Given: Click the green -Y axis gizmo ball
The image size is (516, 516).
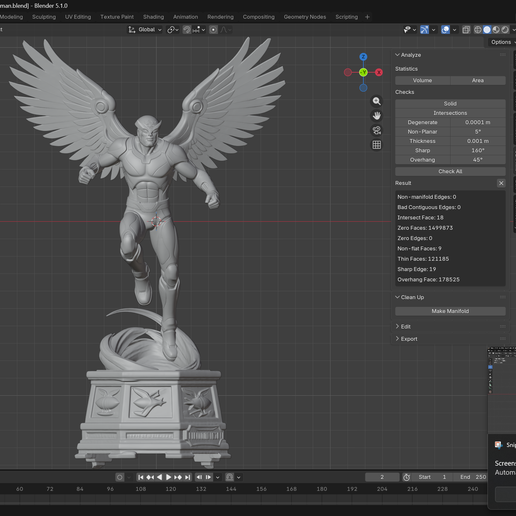Looking at the screenshot, I should point(363,72).
